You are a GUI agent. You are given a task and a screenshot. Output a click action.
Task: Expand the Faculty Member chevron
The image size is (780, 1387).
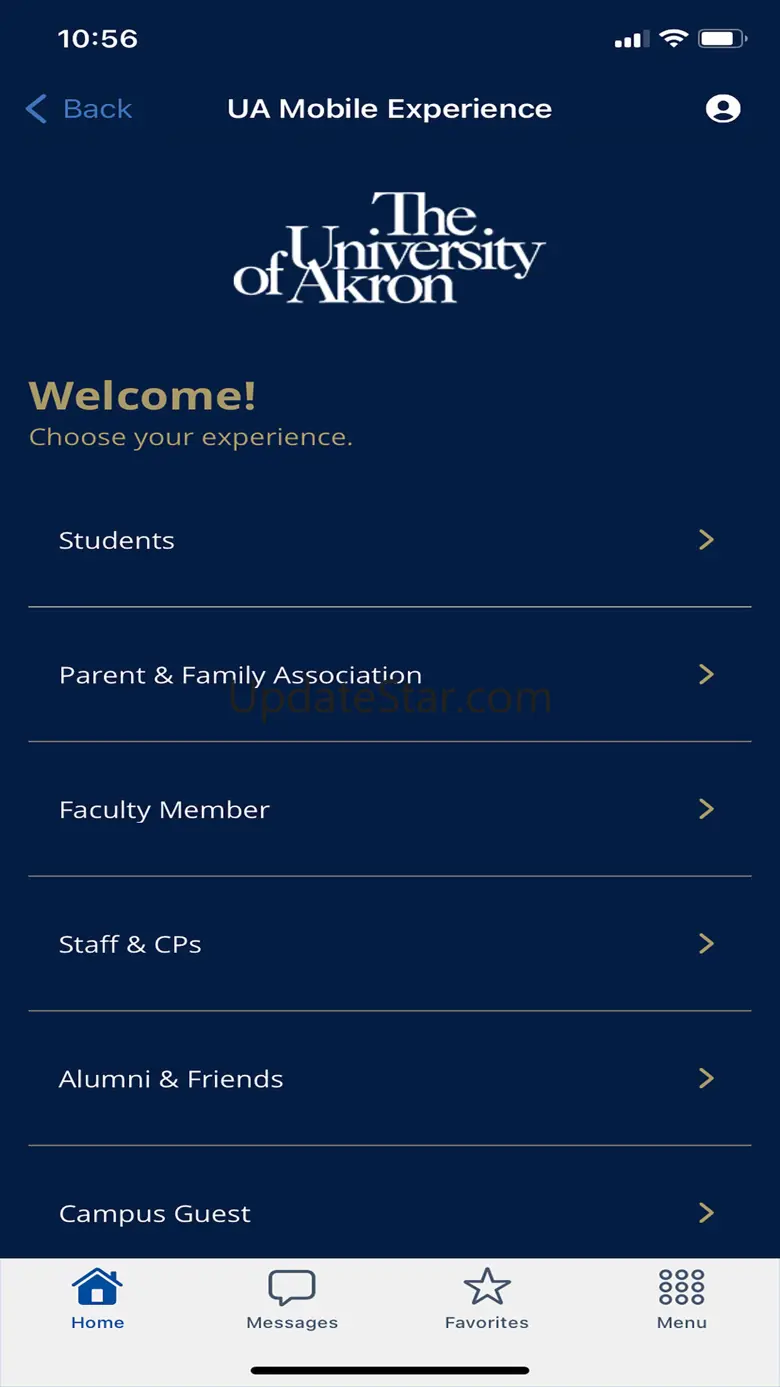pos(706,809)
